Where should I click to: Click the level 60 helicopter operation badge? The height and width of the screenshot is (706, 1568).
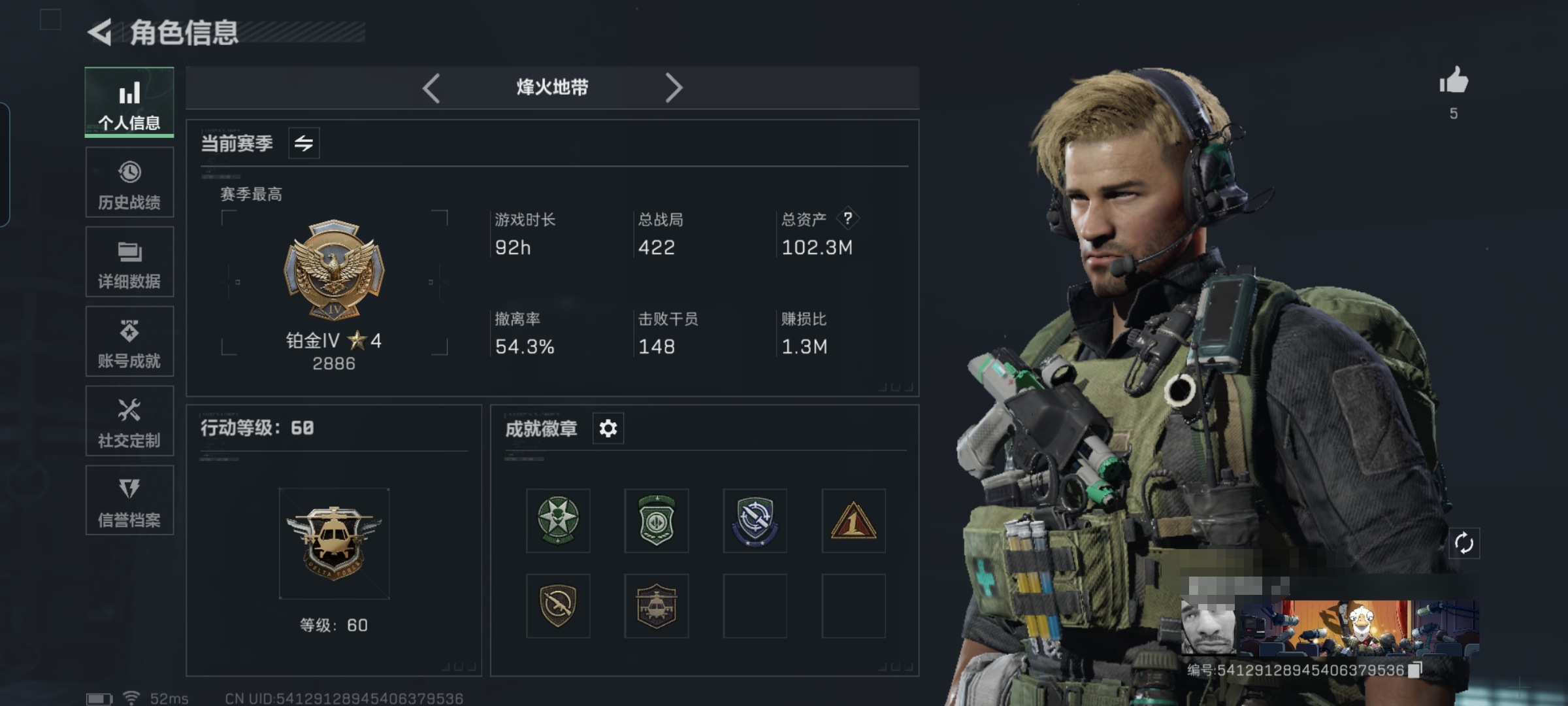334,543
